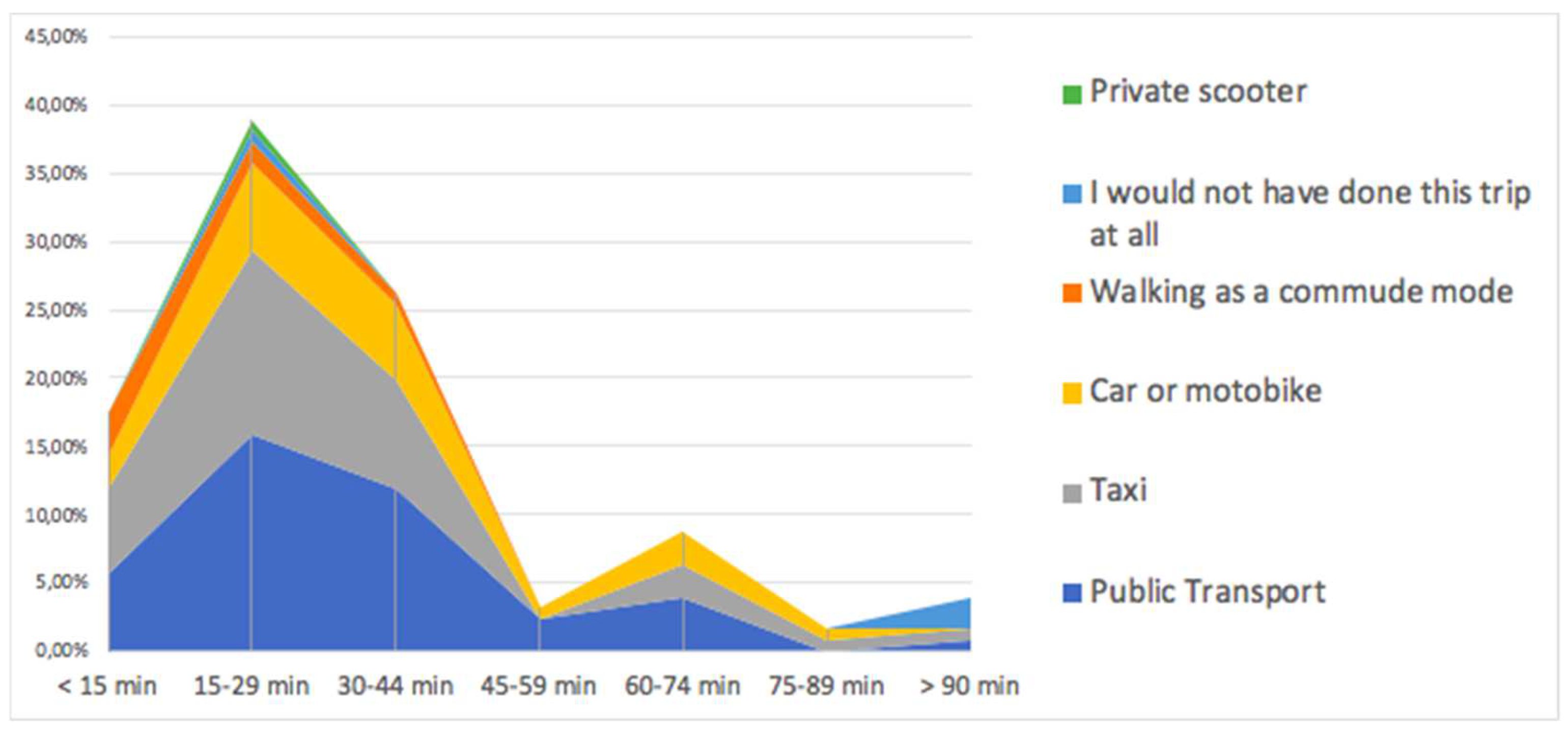Click the '60-74 min' axis label
The height and width of the screenshot is (732, 1568).
682,686
